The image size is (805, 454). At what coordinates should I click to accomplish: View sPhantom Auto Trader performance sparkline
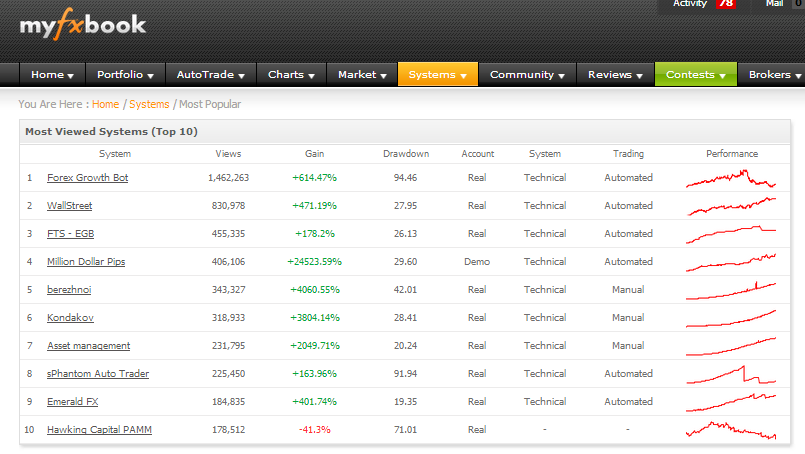[x=731, y=374]
